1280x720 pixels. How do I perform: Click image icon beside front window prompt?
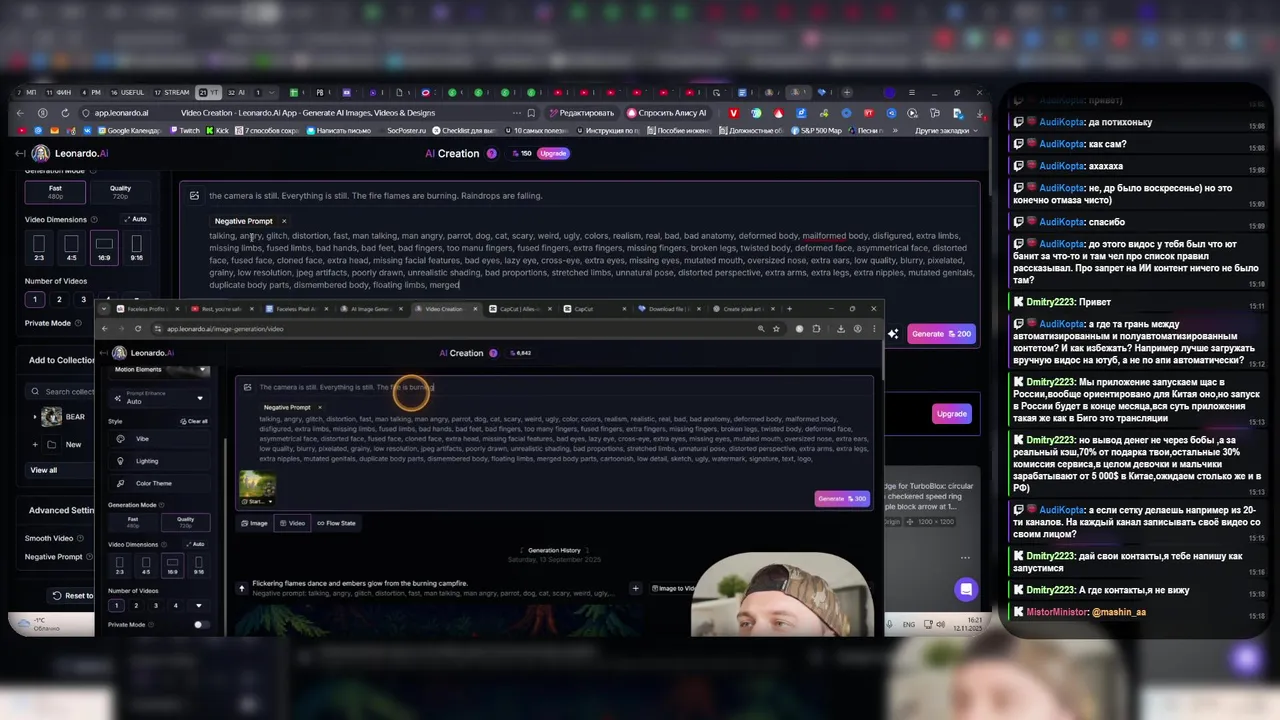tap(247, 387)
